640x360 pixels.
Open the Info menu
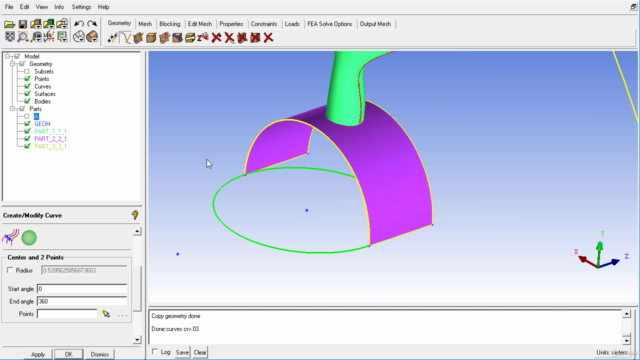59,7
